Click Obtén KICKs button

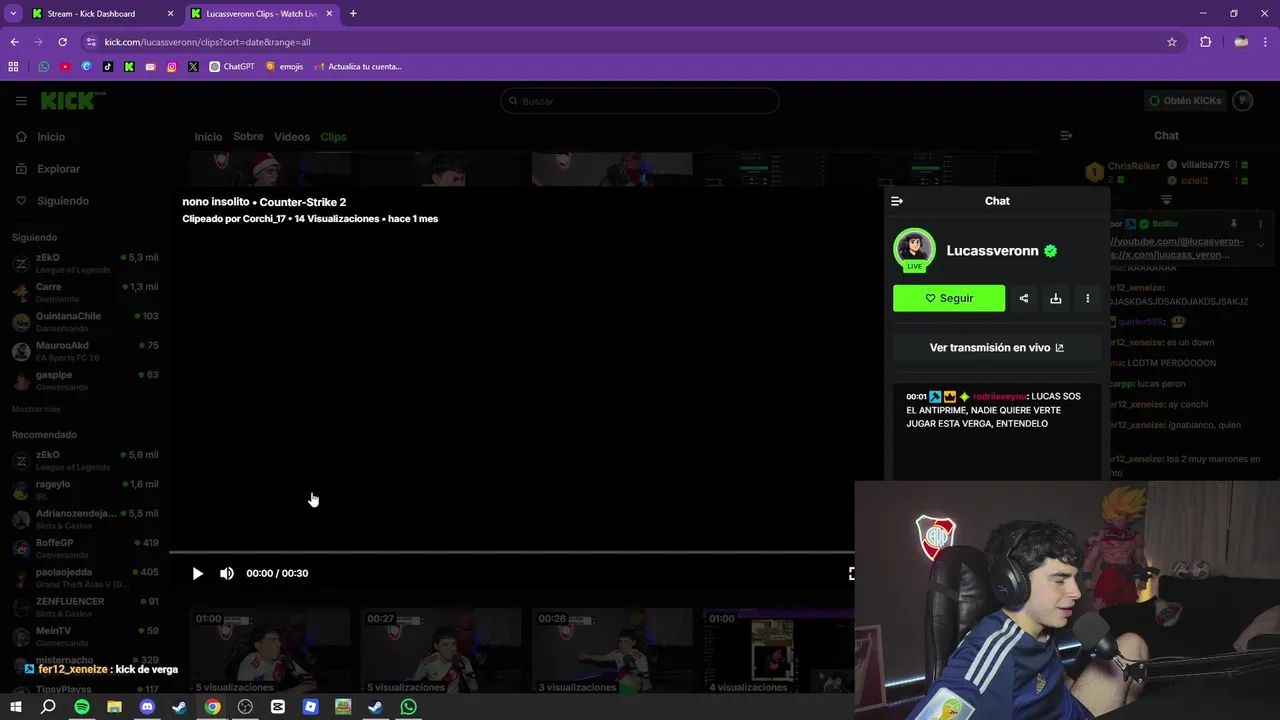pos(1185,101)
